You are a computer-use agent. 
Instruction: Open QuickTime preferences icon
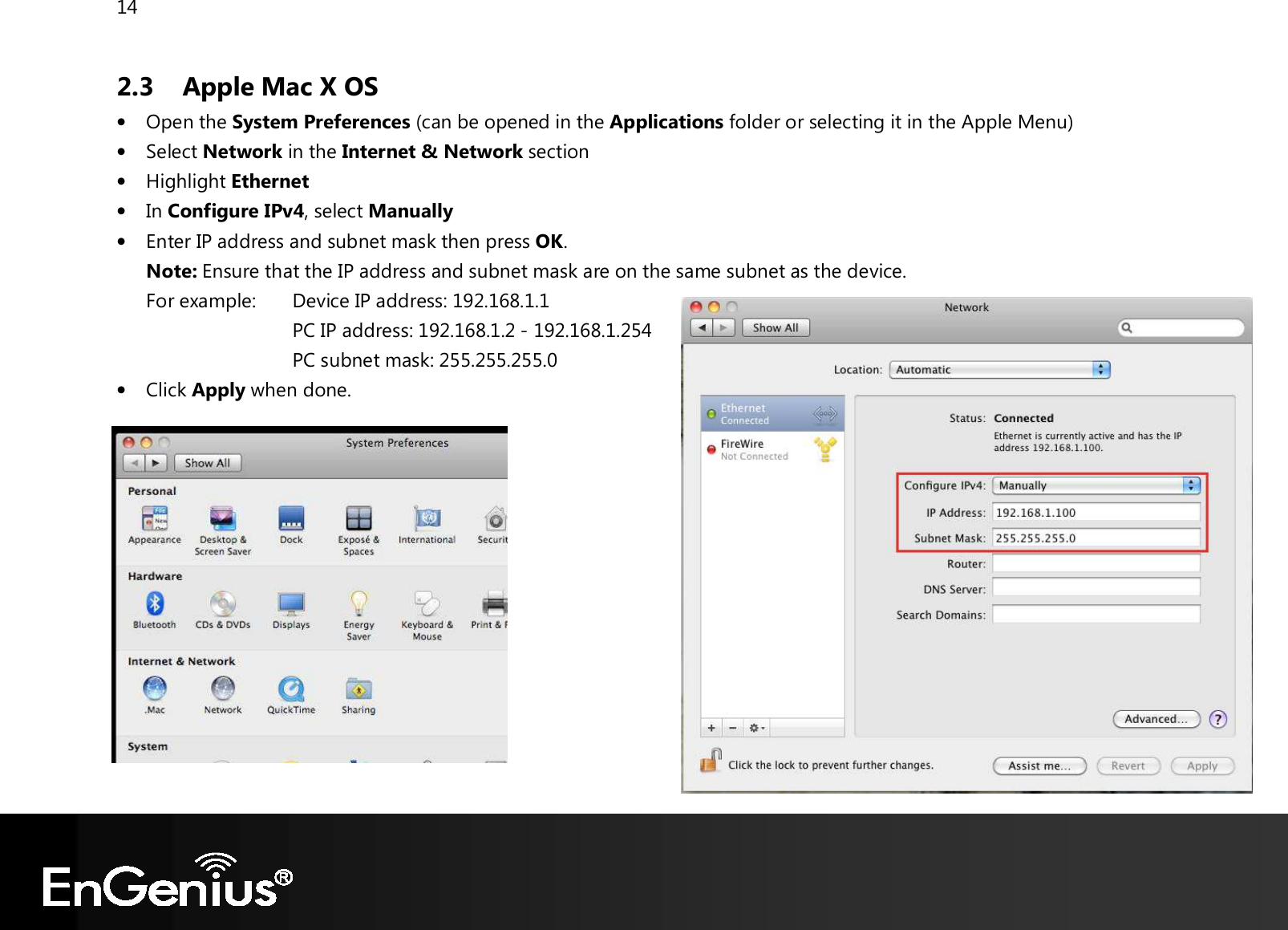pos(291,696)
